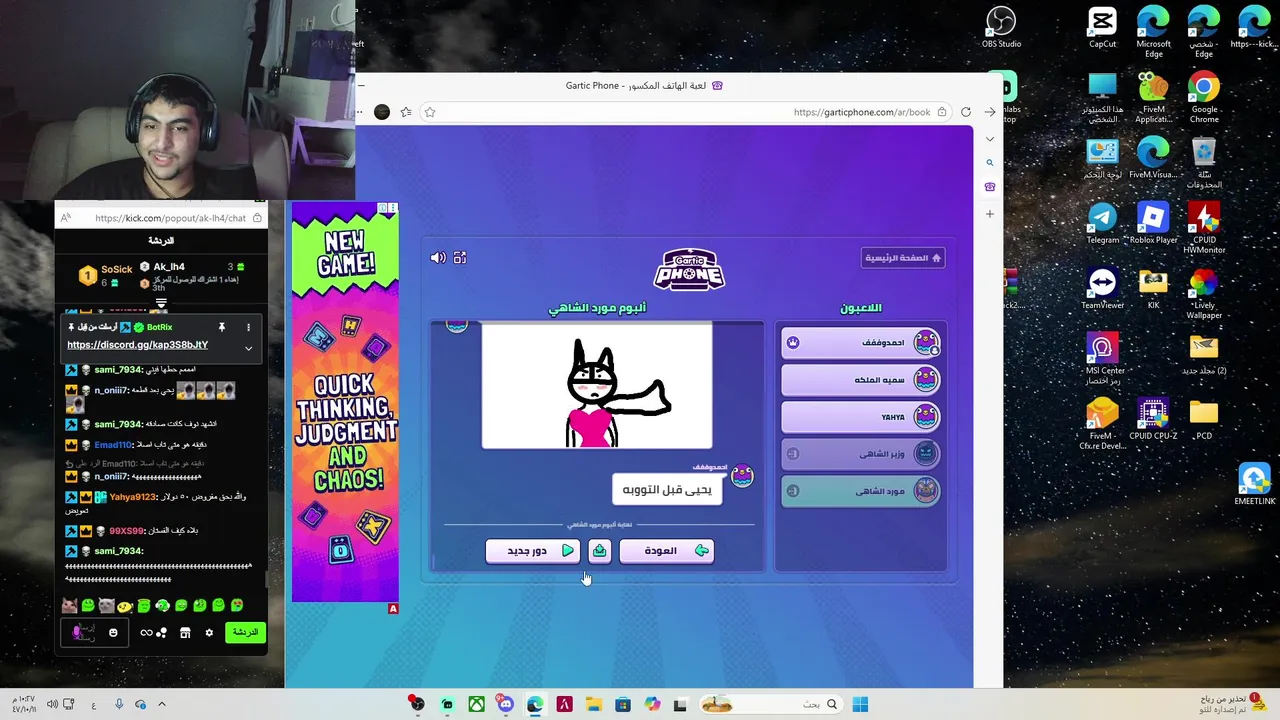Show hidden system tray icons chevron
This screenshot has width=1280, height=720.
pyautogui.click(x=162, y=705)
